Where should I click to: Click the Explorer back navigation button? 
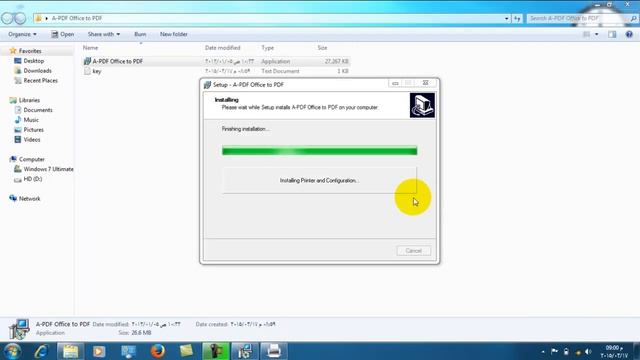tap(7, 18)
